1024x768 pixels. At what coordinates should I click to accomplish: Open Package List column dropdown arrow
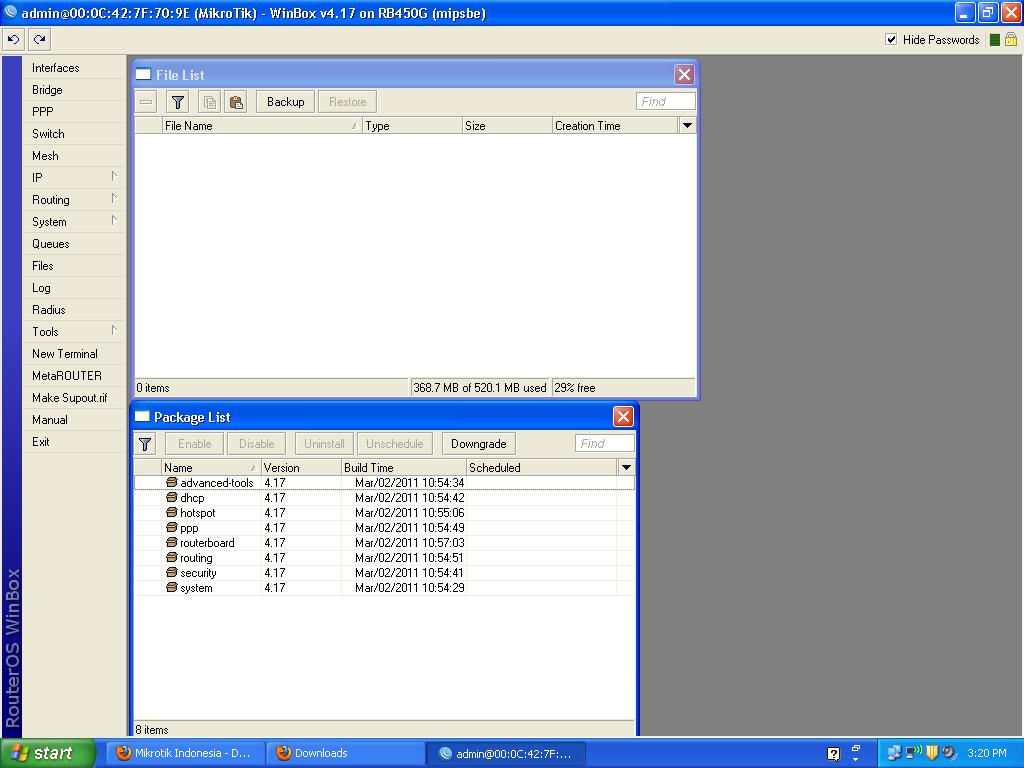626,468
